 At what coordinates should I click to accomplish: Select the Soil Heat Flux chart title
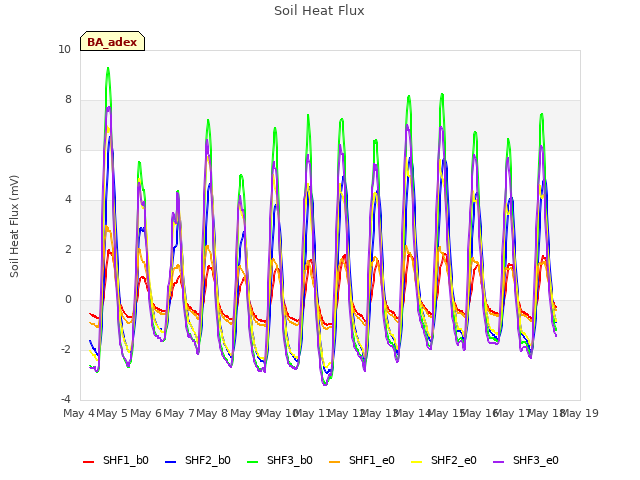tap(319, 11)
